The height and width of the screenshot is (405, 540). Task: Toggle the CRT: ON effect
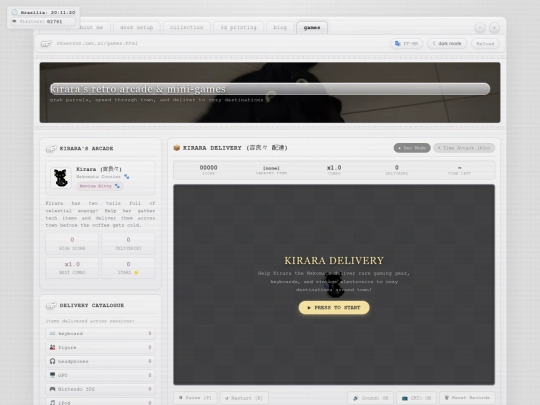(416, 398)
